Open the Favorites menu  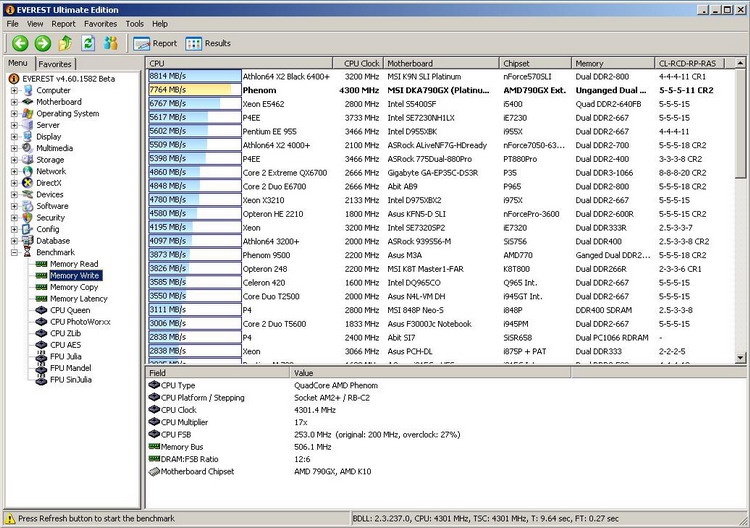100,24
